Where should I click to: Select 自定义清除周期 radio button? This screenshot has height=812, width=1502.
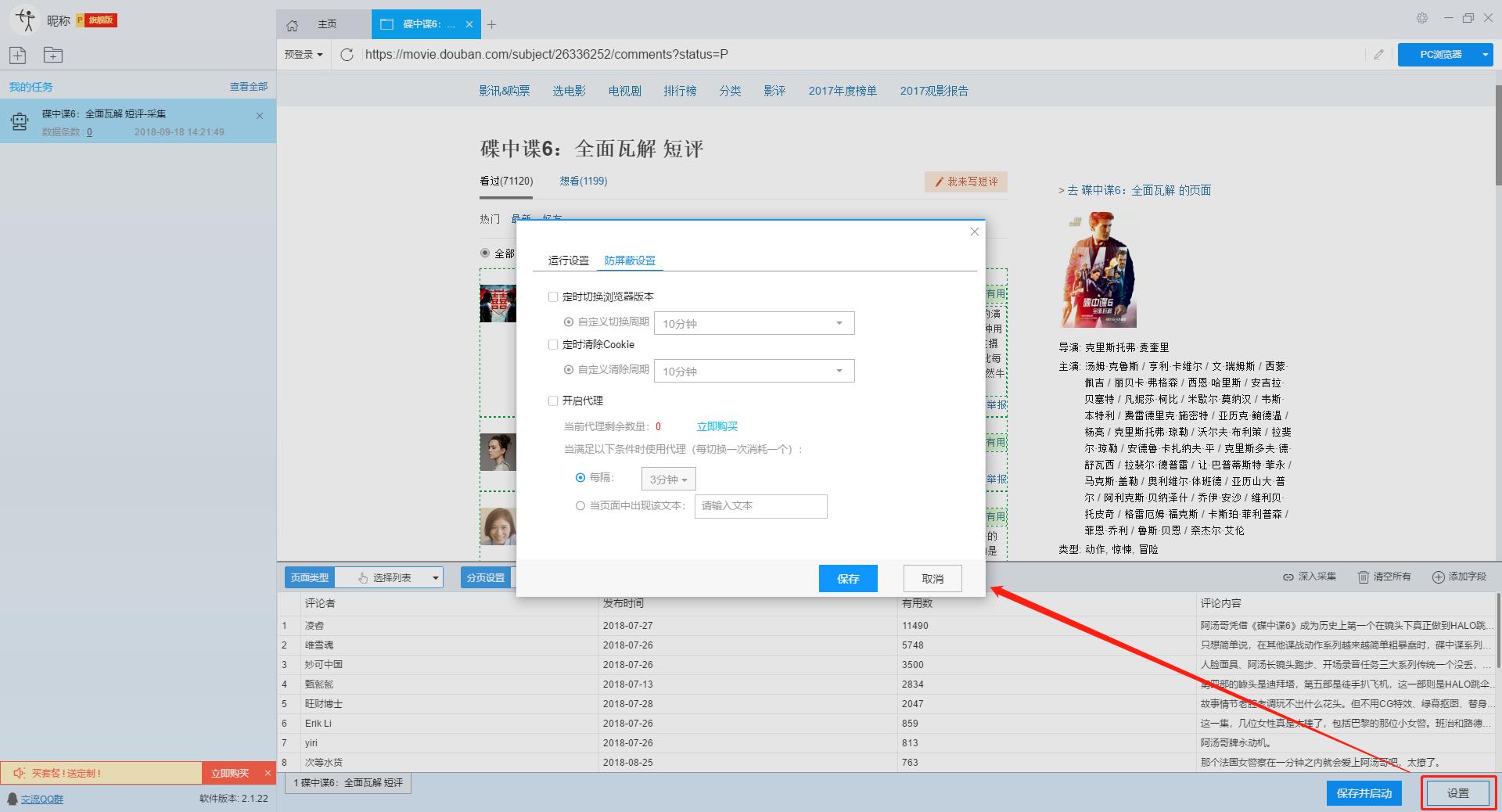[569, 369]
